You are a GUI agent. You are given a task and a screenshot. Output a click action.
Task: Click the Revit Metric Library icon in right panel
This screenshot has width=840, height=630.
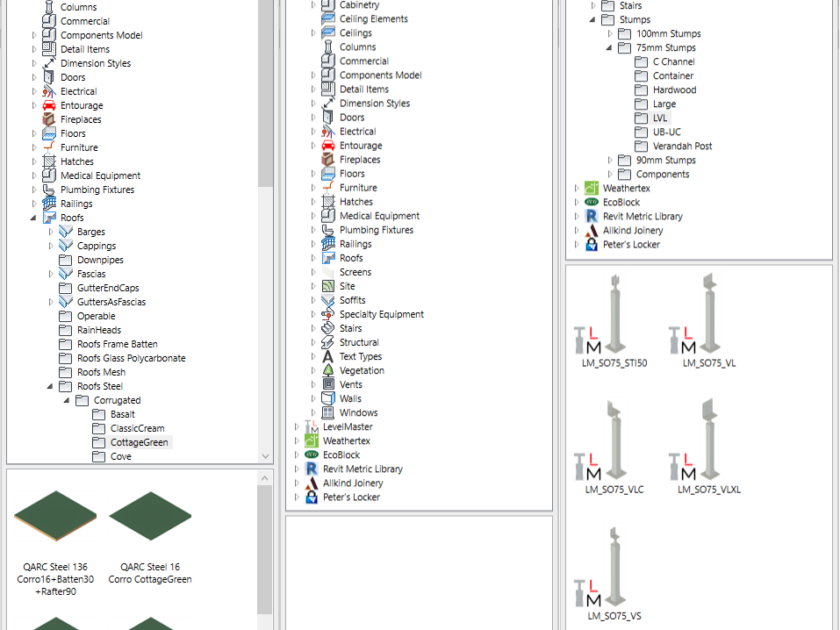(x=591, y=216)
